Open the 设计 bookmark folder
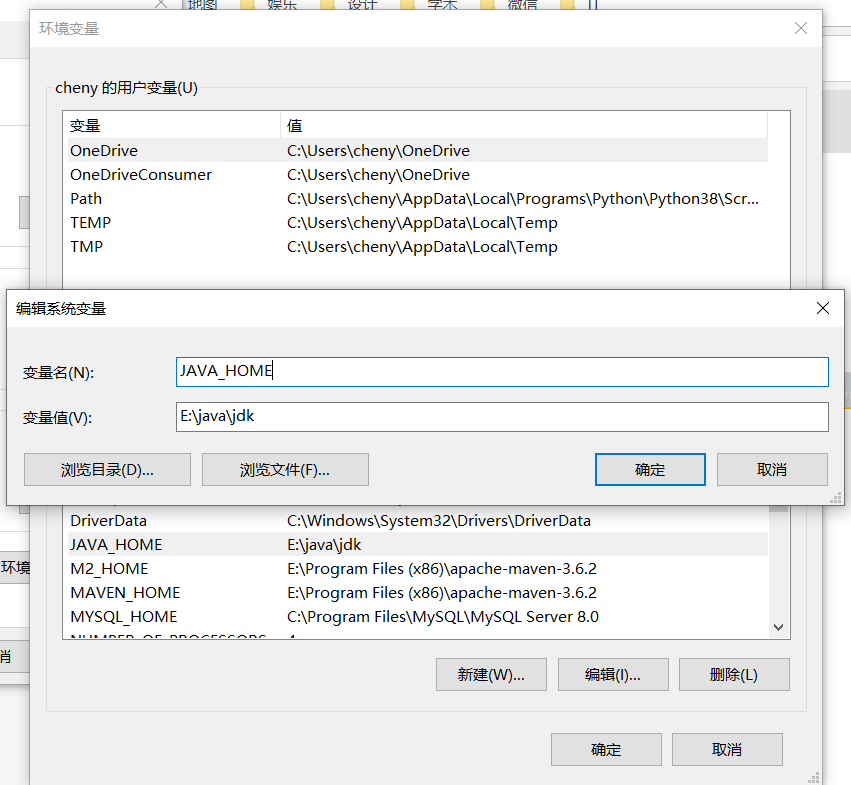The width and height of the screenshot is (851, 785). click(359, 5)
